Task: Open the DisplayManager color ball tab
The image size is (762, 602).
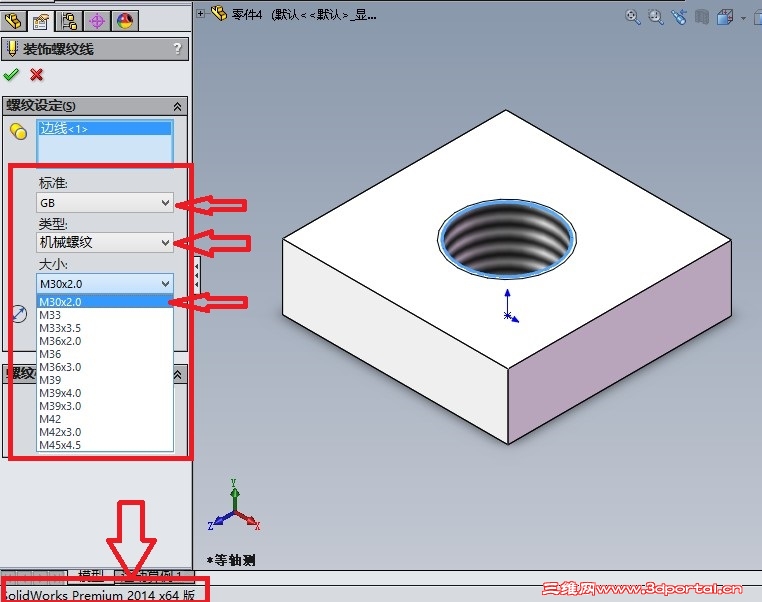Action: click(125, 21)
